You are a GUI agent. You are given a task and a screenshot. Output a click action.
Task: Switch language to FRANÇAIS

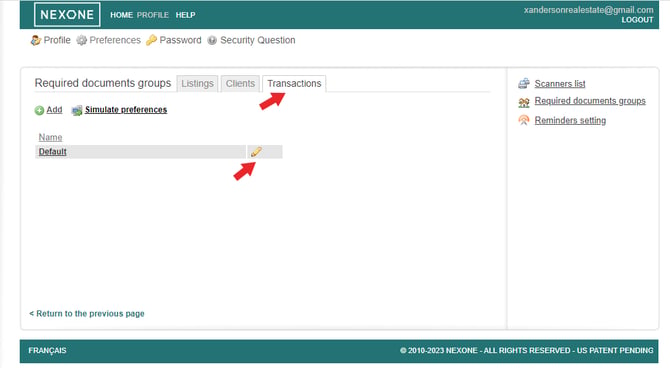(x=47, y=350)
